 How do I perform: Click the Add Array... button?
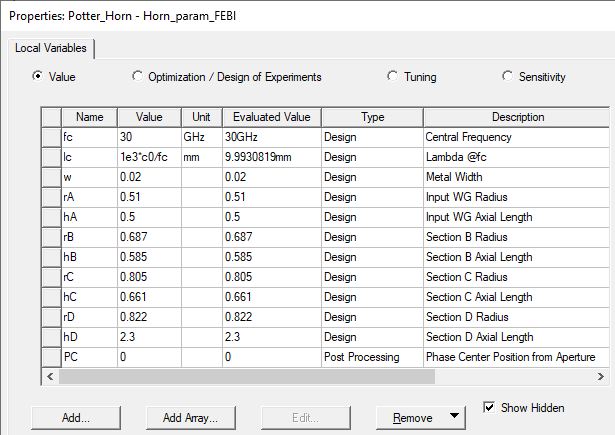[191, 418]
